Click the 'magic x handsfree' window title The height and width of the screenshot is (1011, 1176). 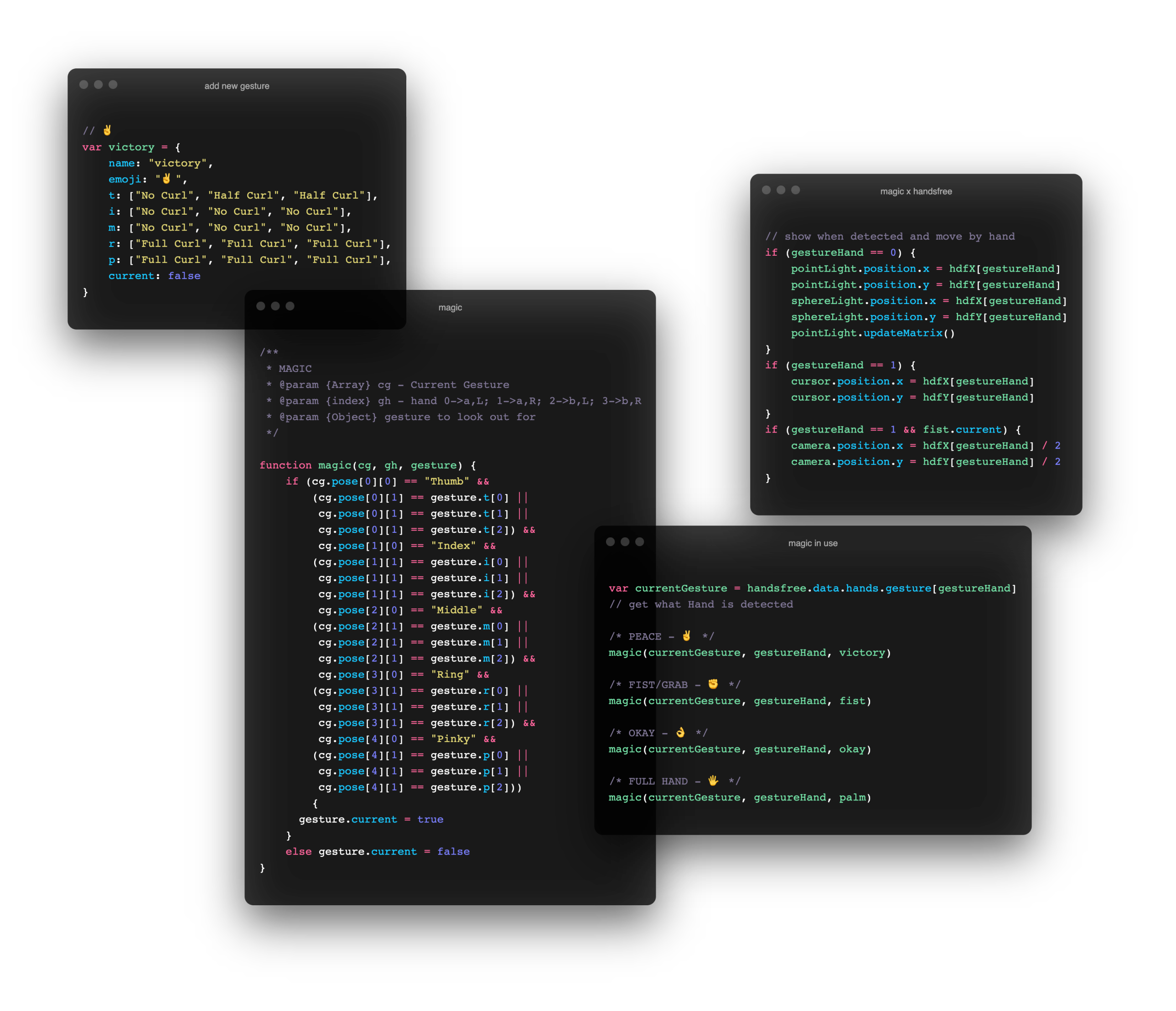point(916,192)
